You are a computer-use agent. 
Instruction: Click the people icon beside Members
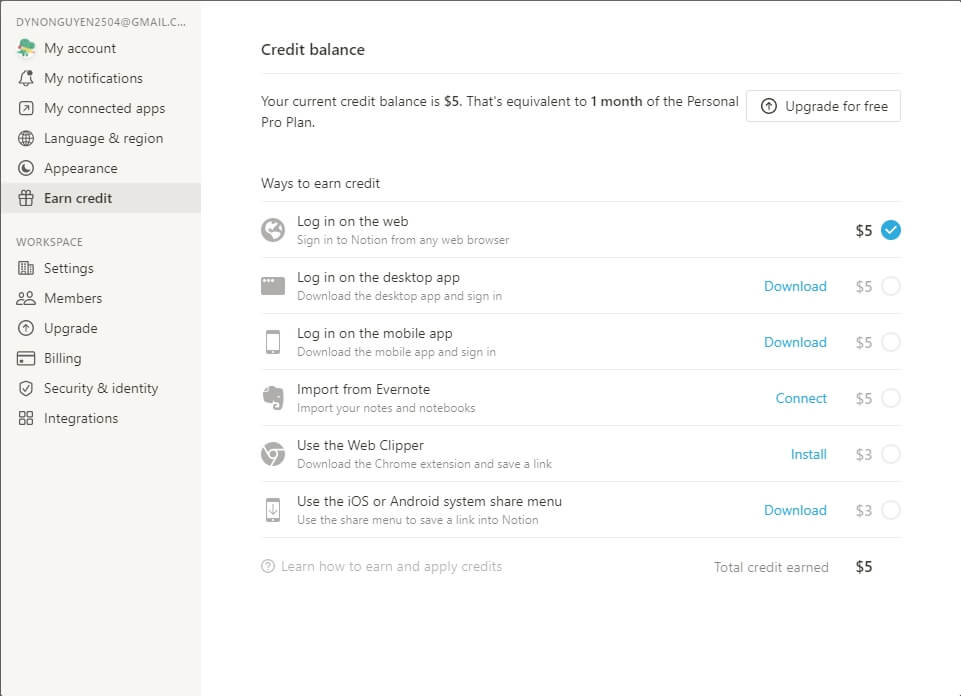pyautogui.click(x=26, y=298)
